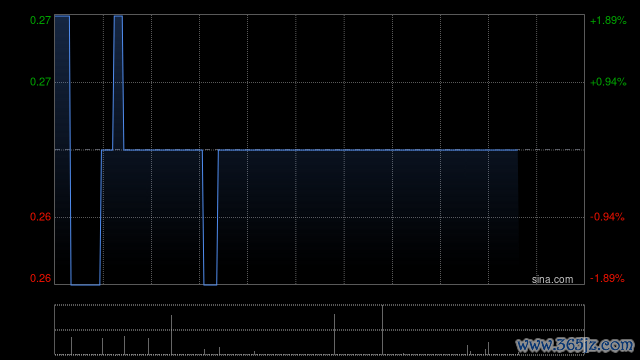This screenshot has height=360, width=640.
Task: Click the red -0.94% axis label
Action: tap(607, 217)
